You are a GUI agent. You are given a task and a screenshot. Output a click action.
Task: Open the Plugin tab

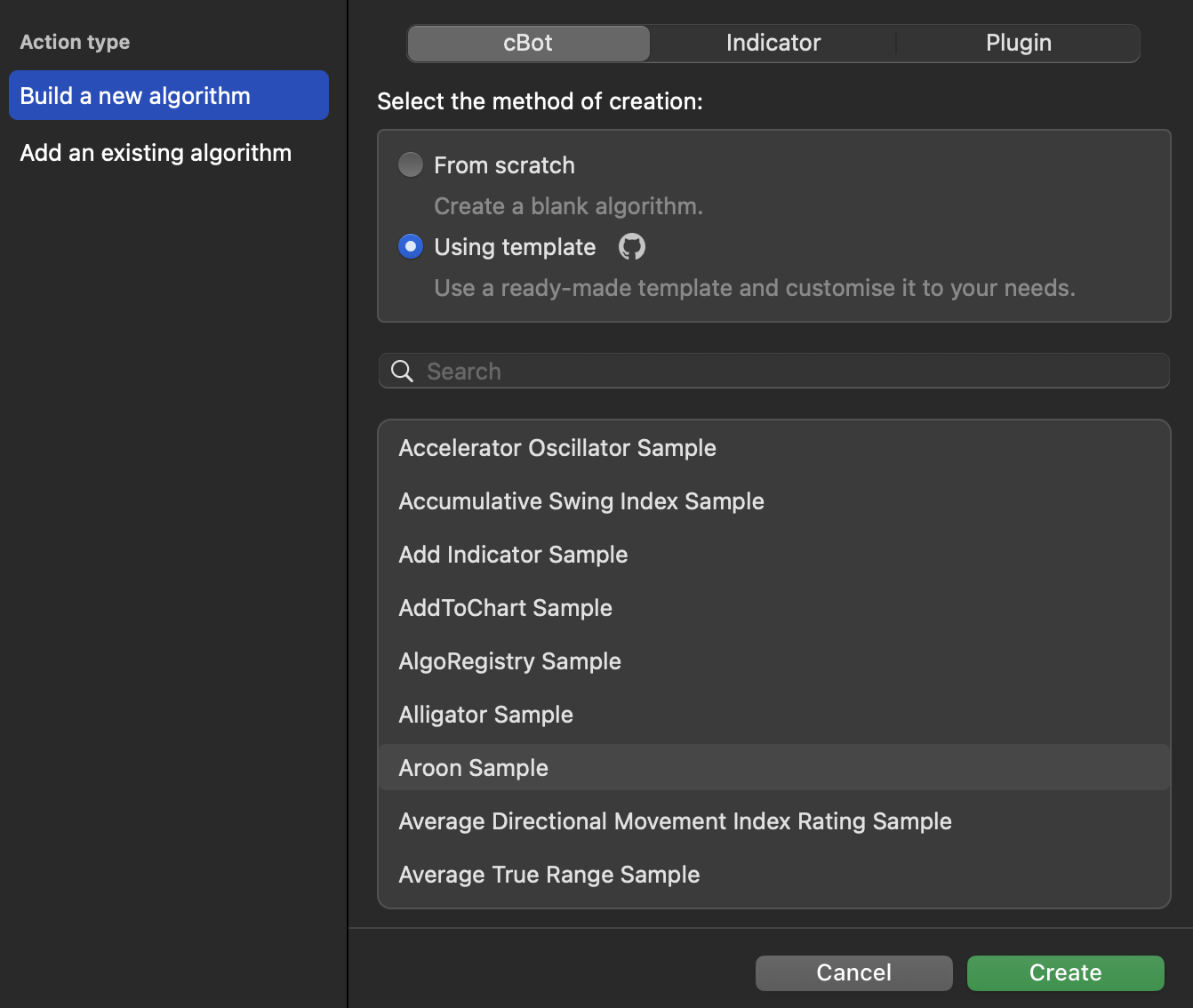pyautogui.click(x=1018, y=44)
